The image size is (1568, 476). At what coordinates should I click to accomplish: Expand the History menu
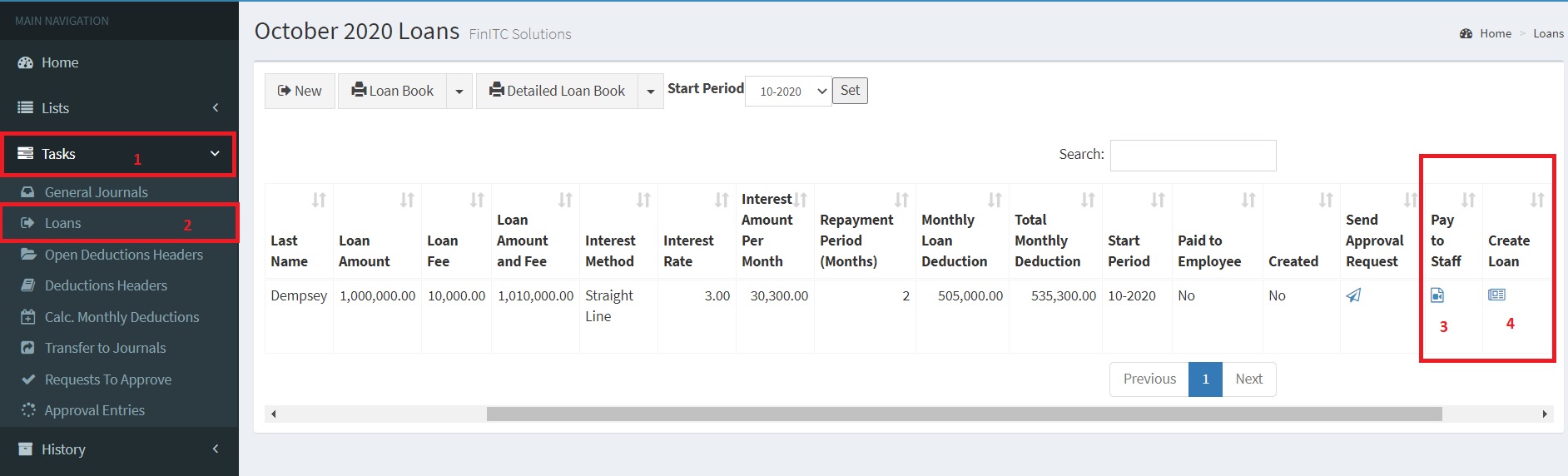(x=119, y=449)
